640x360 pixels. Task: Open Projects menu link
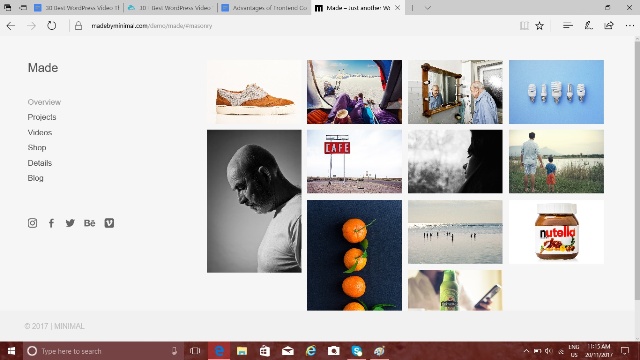pyautogui.click(x=42, y=117)
